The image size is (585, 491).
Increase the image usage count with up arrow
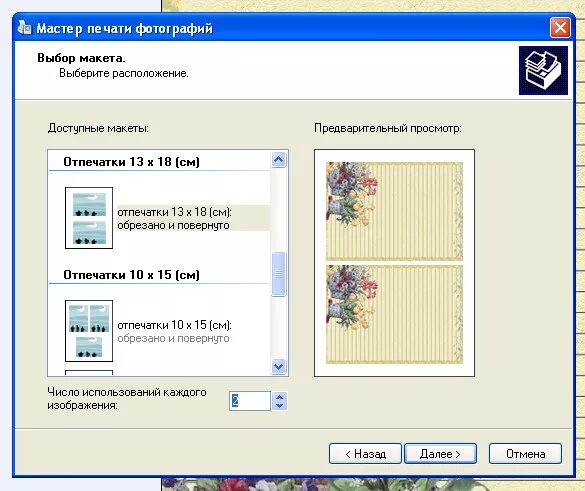point(279,397)
